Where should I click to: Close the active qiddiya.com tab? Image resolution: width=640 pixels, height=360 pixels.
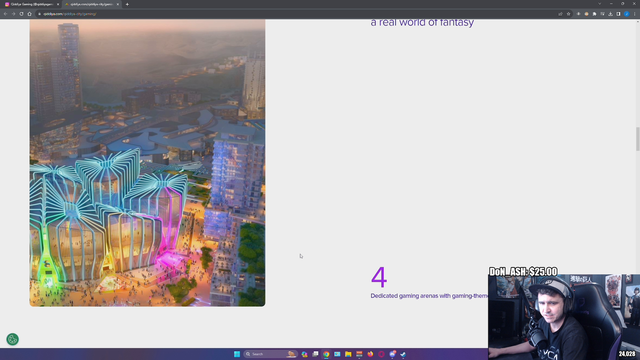118,4
